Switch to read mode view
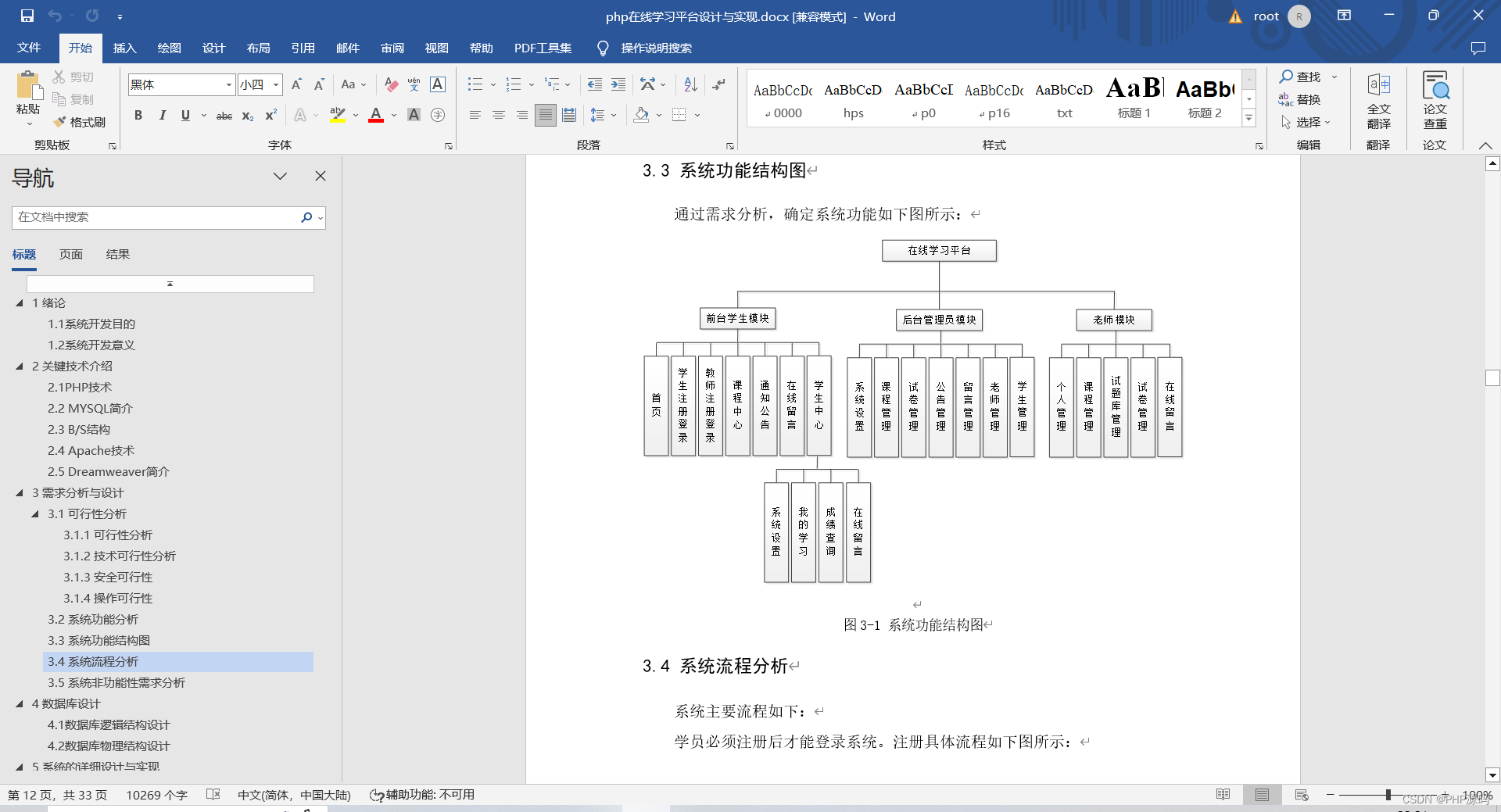 coord(1223,795)
